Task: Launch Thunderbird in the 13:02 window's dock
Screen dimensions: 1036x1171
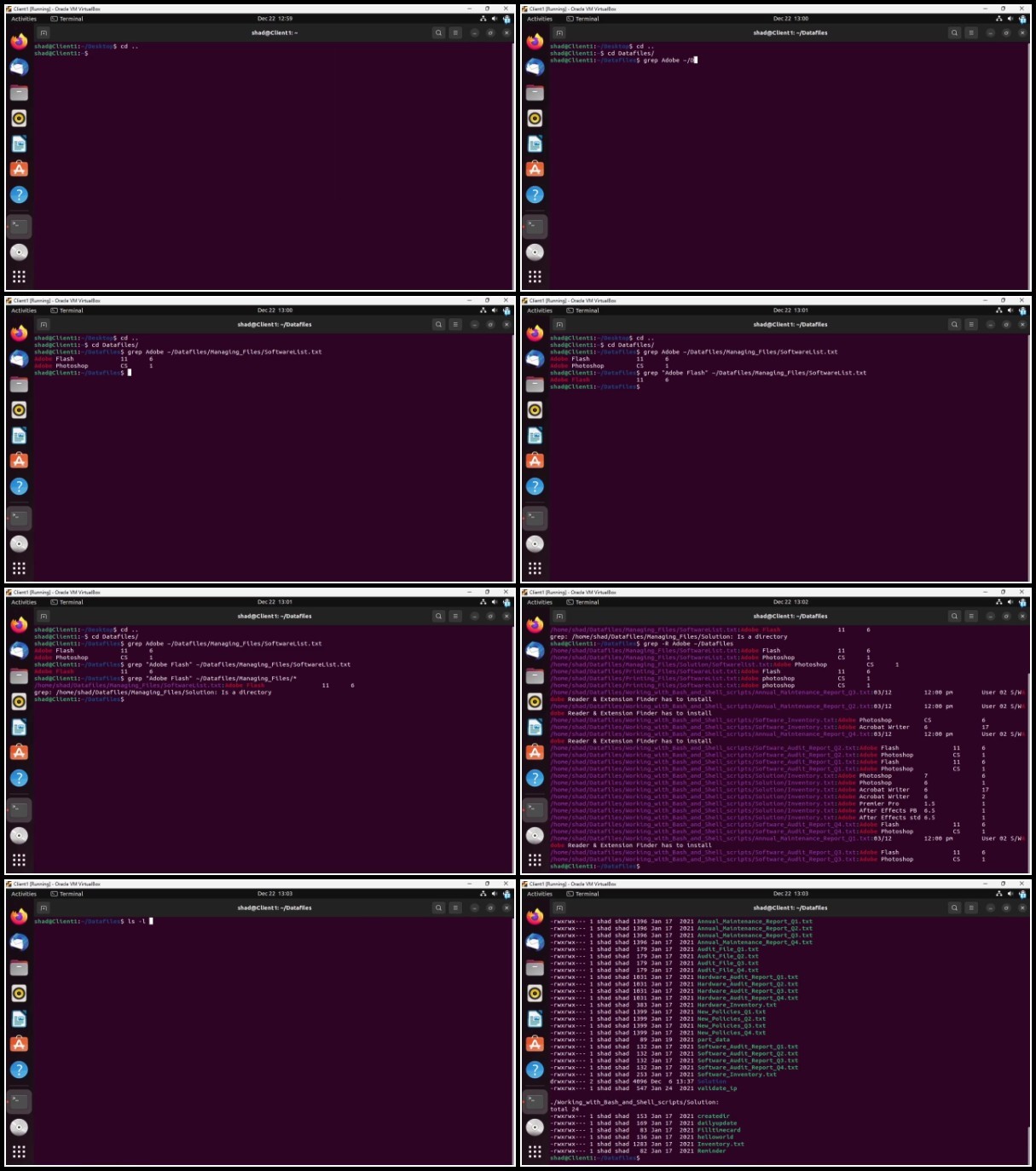Action: point(535,651)
